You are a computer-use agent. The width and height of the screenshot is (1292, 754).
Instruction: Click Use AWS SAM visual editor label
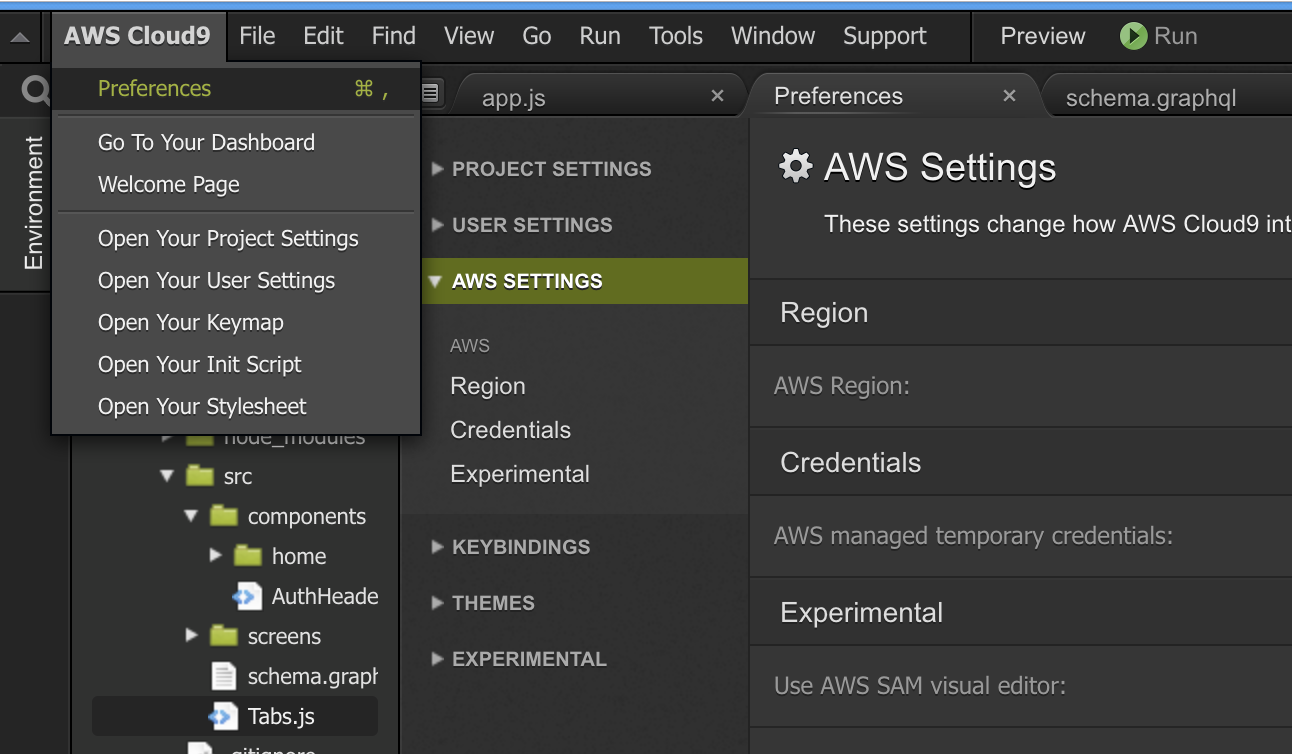tap(920, 686)
